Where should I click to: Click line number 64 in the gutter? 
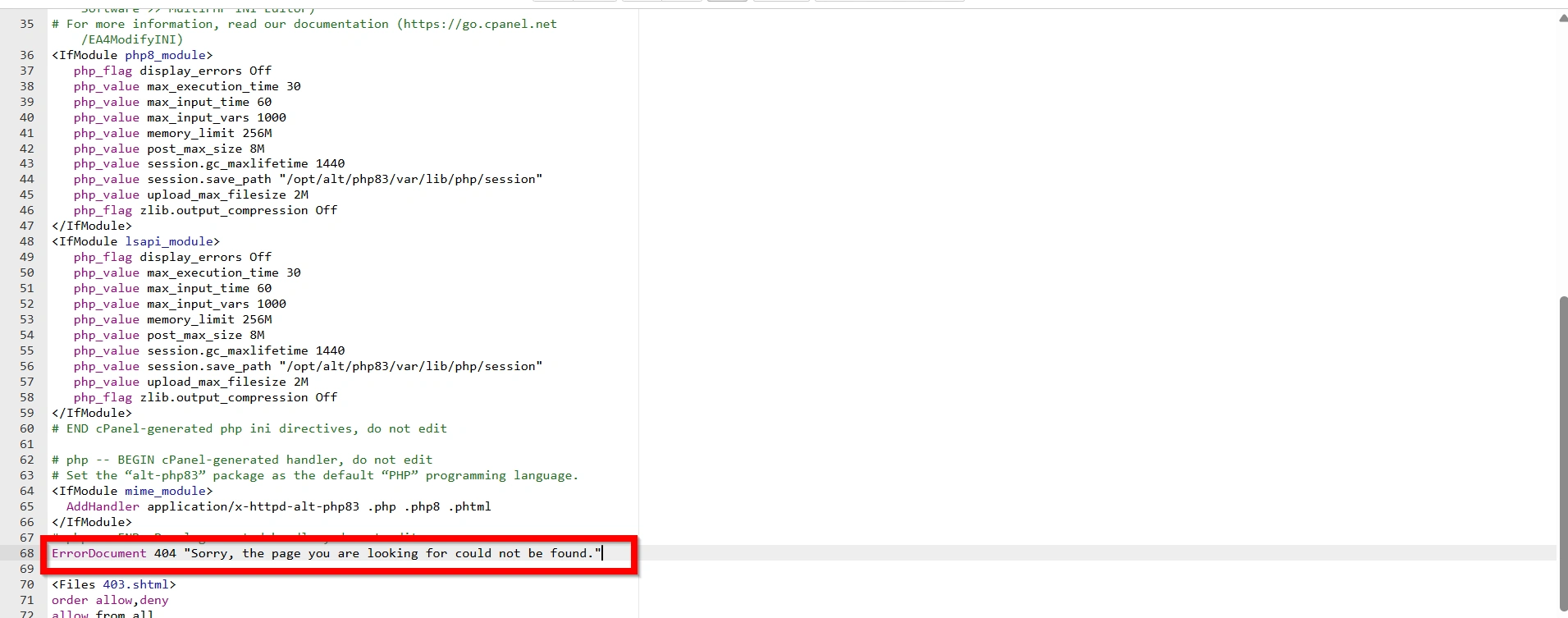(x=27, y=491)
